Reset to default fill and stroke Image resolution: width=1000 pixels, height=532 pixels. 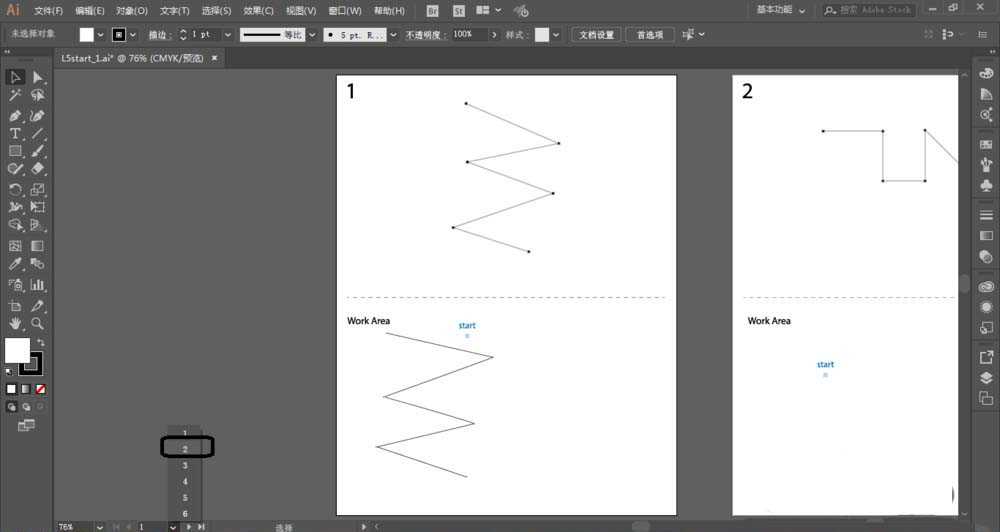(x=9, y=371)
